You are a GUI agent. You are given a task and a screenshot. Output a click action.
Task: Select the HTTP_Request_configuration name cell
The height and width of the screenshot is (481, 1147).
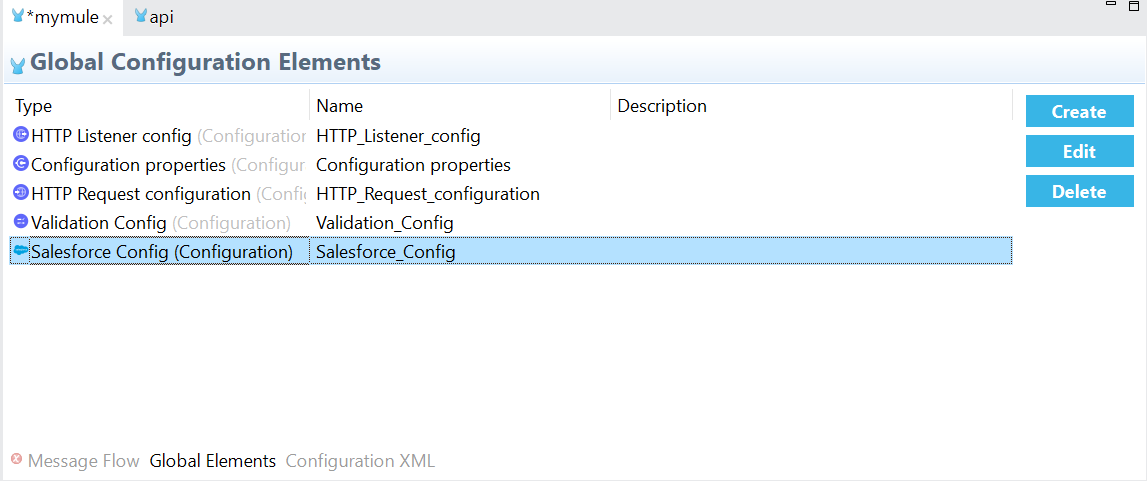pyautogui.click(x=427, y=194)
